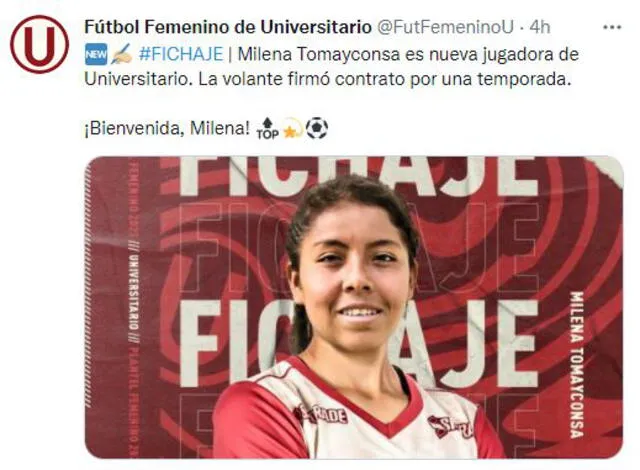Screen dimensions: 640x470
Task: Click the vertical Universitario text on the banner
Action: pyautogui.click(x=133, y=292)
